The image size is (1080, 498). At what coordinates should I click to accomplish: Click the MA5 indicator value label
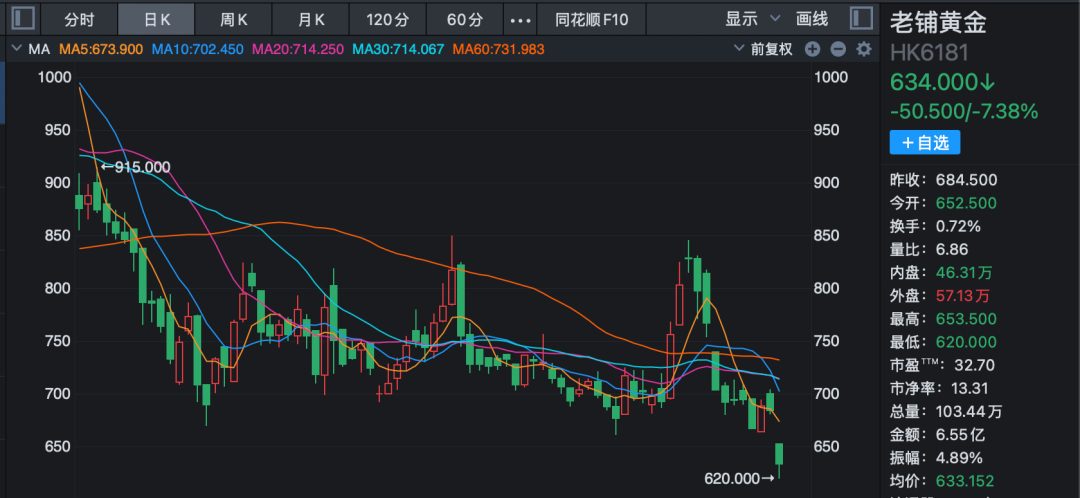click(x=101, y=49)
